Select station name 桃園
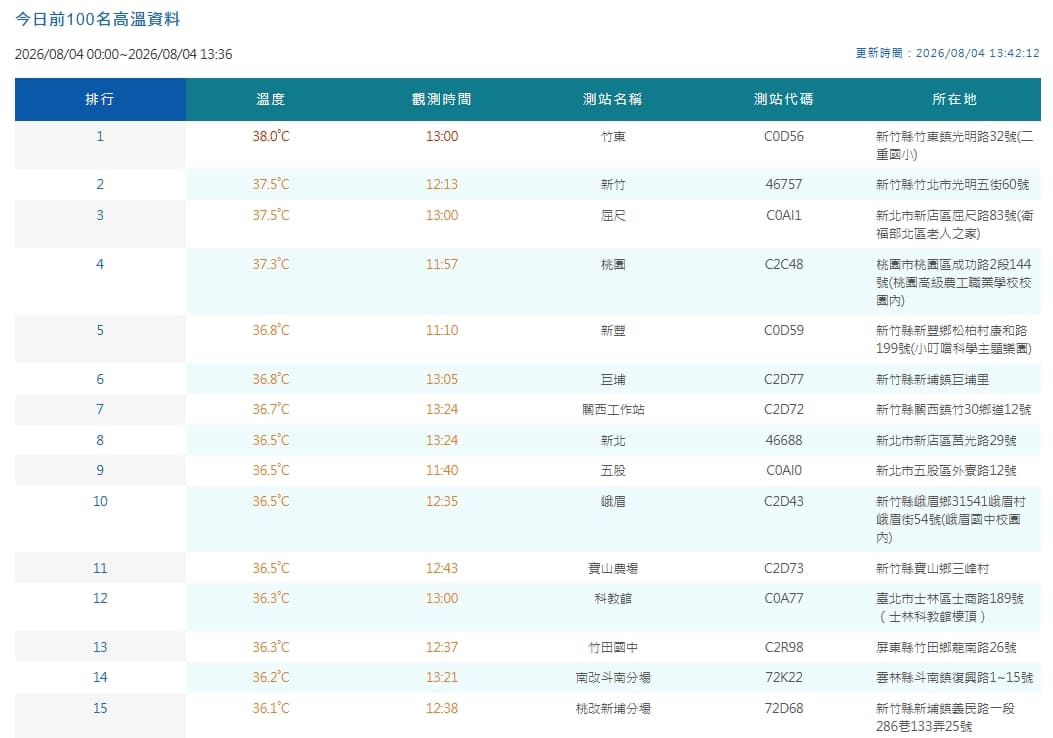Viewport: 1053px width, 738px height. pos(612,265)
